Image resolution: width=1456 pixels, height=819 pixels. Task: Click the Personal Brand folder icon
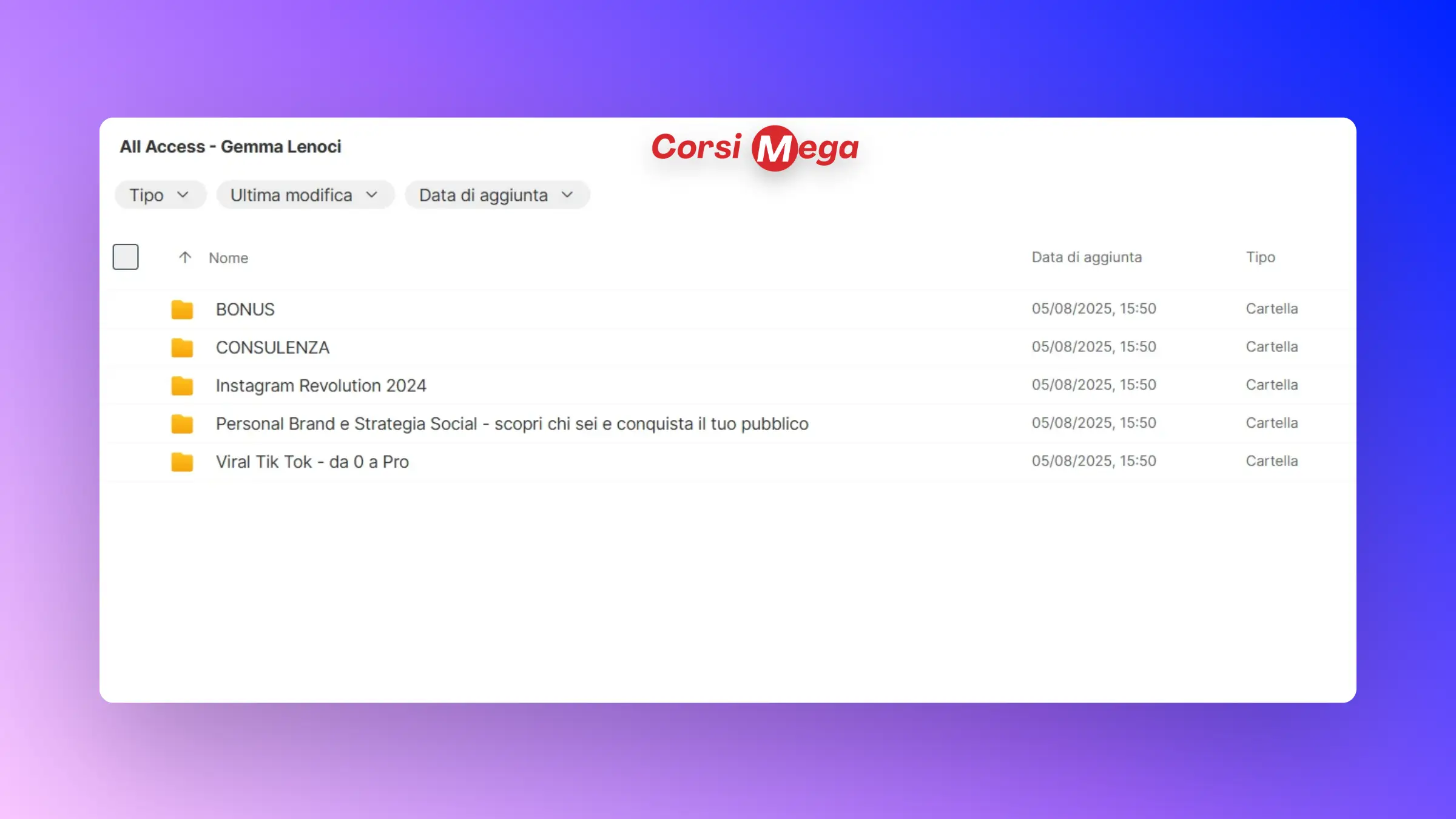tap(181, 424)
